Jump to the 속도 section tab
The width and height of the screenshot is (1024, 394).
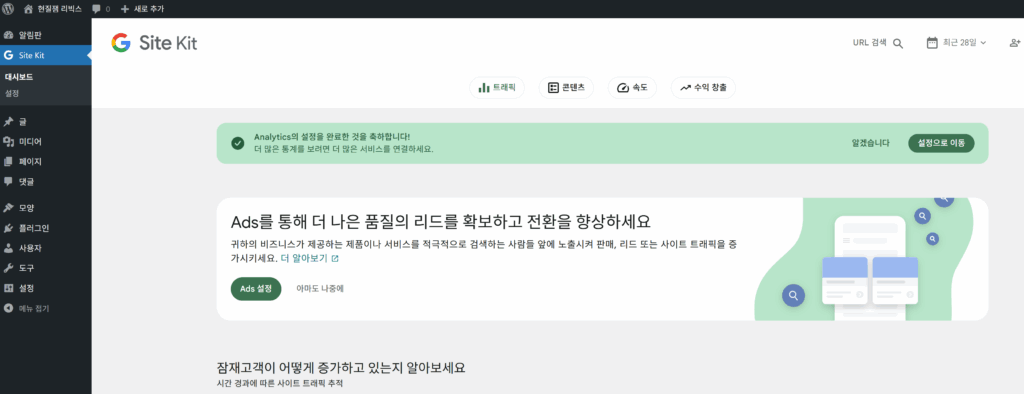tap(632, 88)
